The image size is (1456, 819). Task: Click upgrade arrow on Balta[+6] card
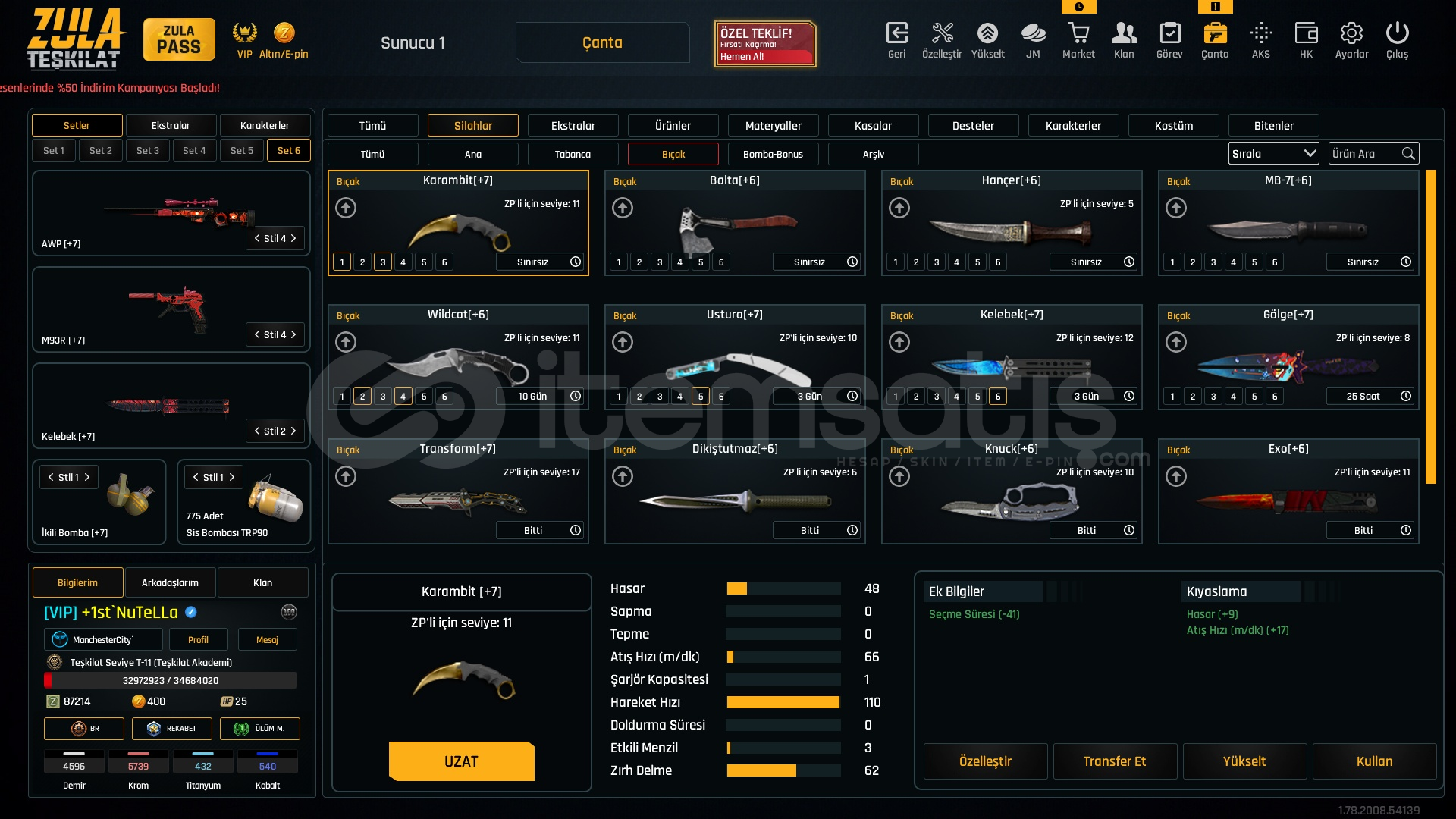point(623,208)
